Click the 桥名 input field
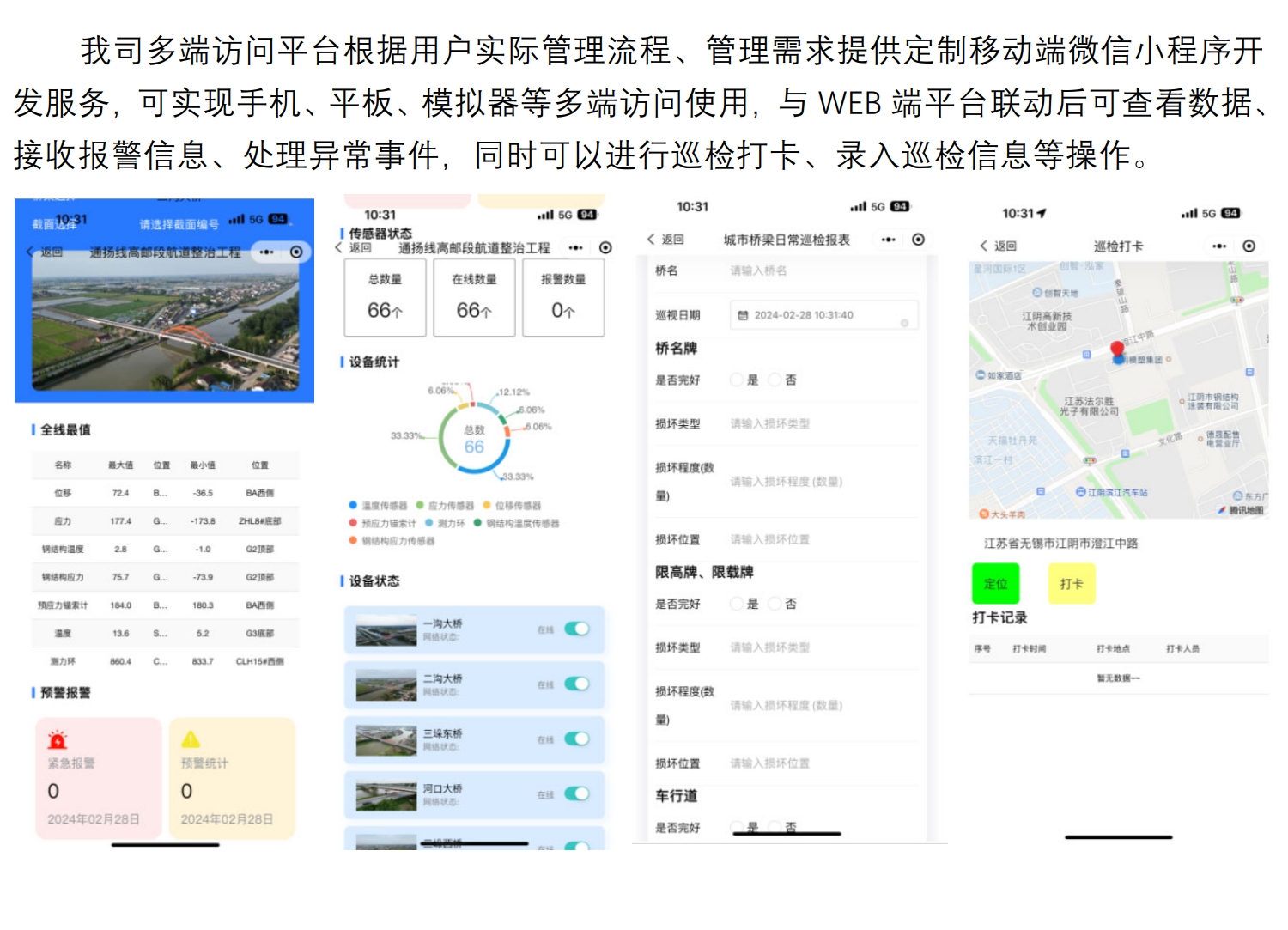This screenshot has height=930, width=1288. 820,270
